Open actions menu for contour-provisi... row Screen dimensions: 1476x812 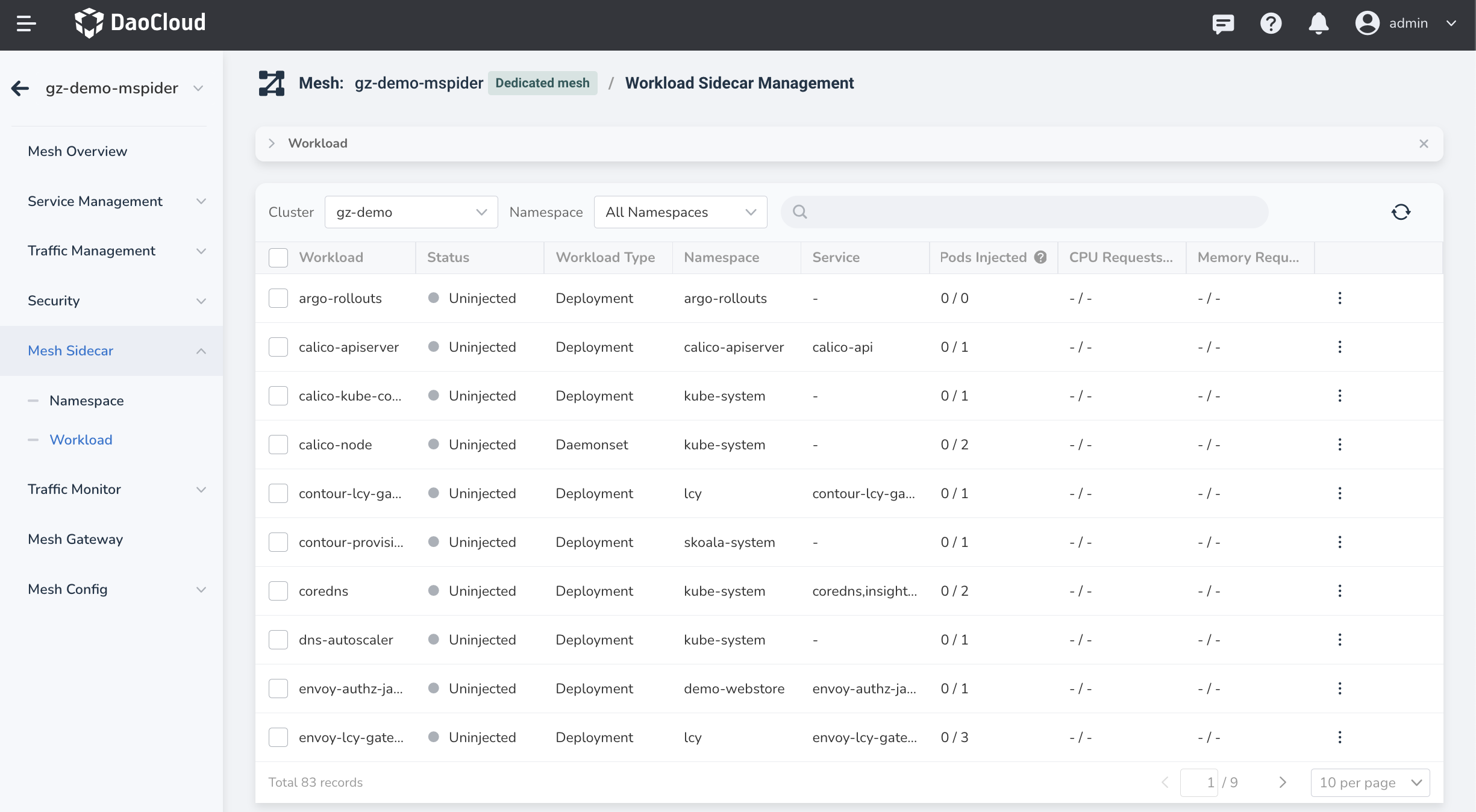tap(1340, 542)
